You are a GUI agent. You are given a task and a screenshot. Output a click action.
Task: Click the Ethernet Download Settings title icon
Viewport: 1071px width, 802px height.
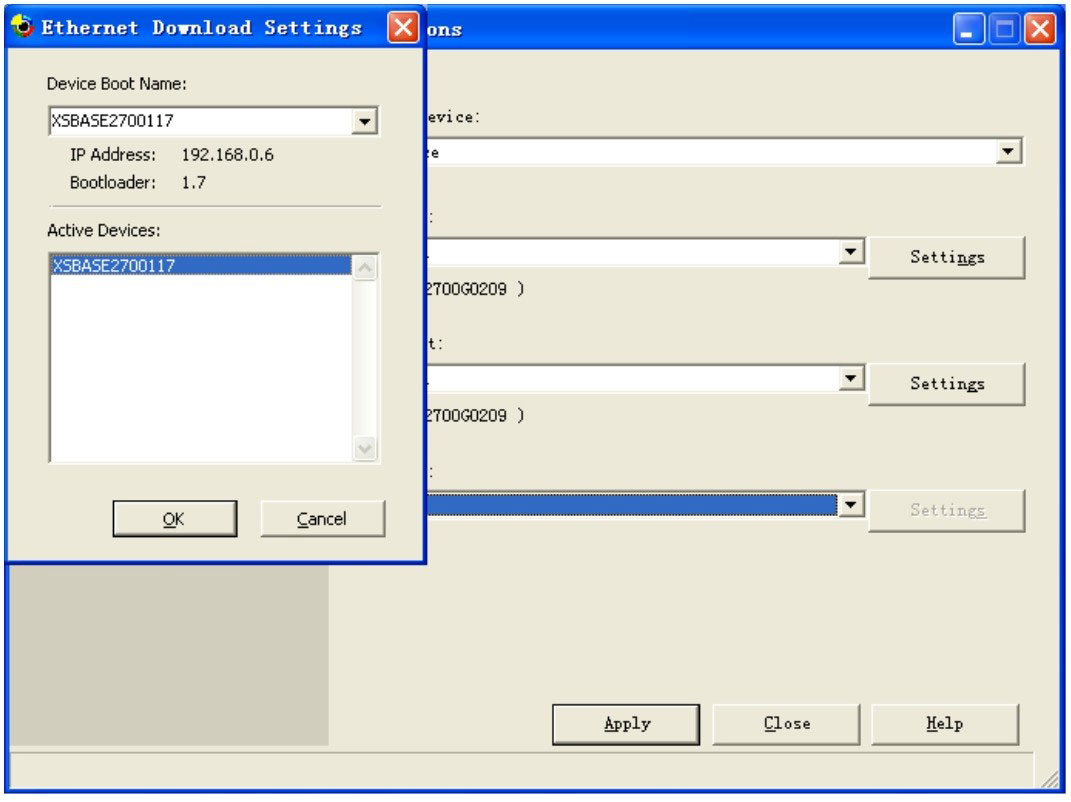coord(23,27)
